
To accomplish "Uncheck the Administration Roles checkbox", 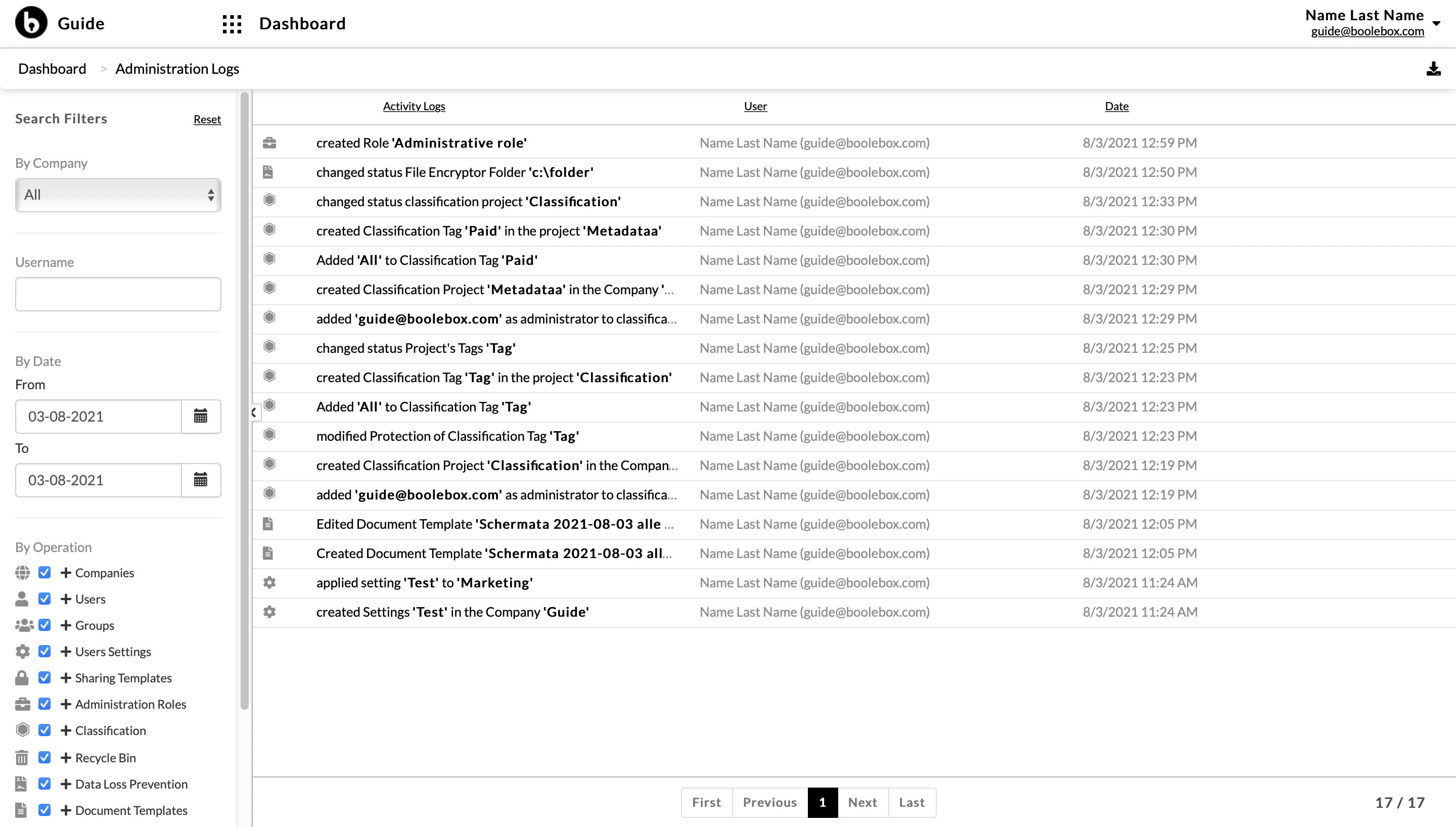I will tap(44, 704).
